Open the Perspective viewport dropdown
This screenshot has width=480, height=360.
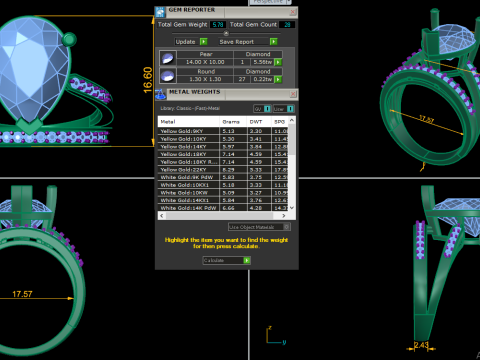click(x=289, y=2)
